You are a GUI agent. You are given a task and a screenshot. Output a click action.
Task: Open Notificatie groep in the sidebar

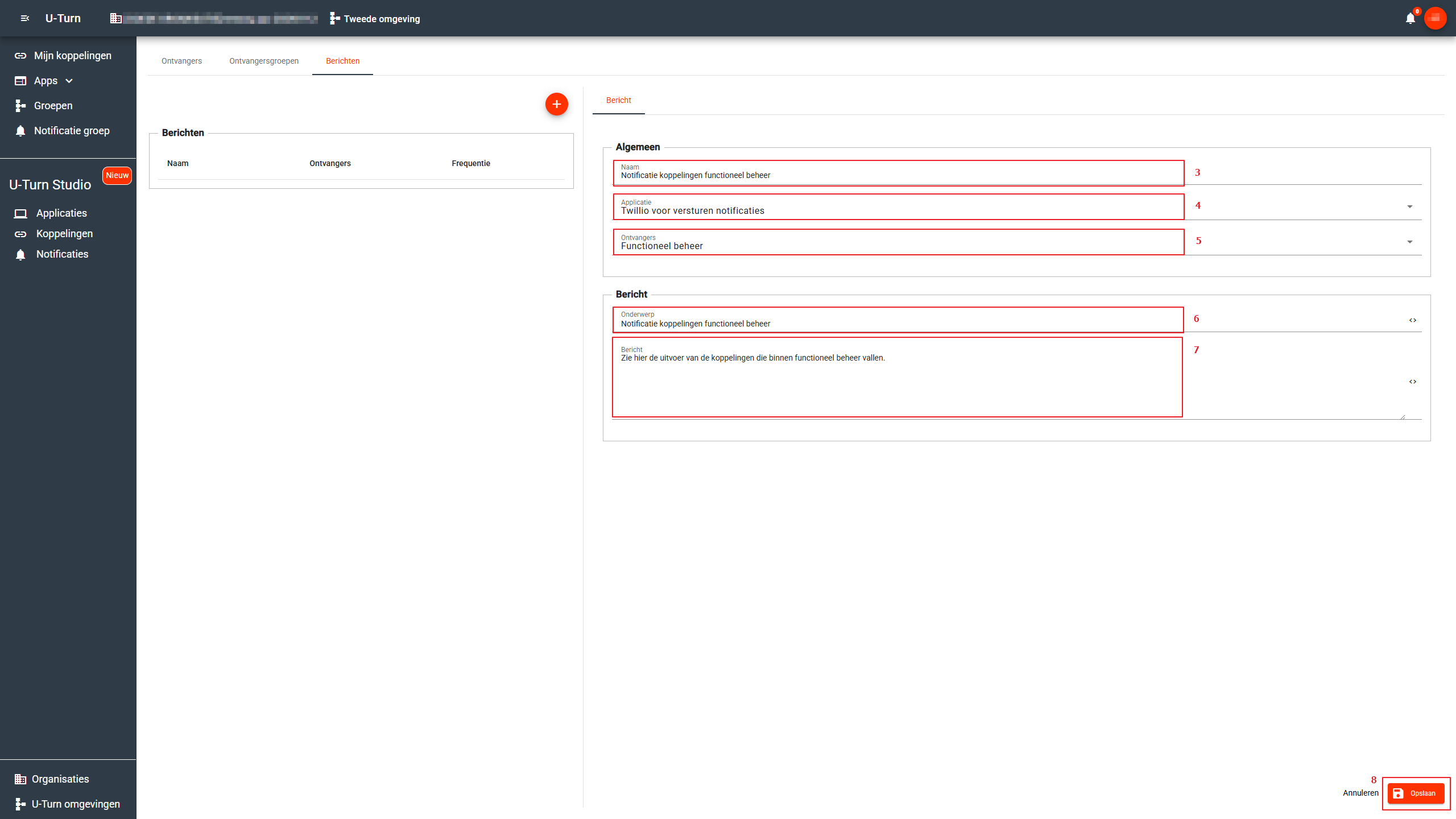[x=71, y=131]
